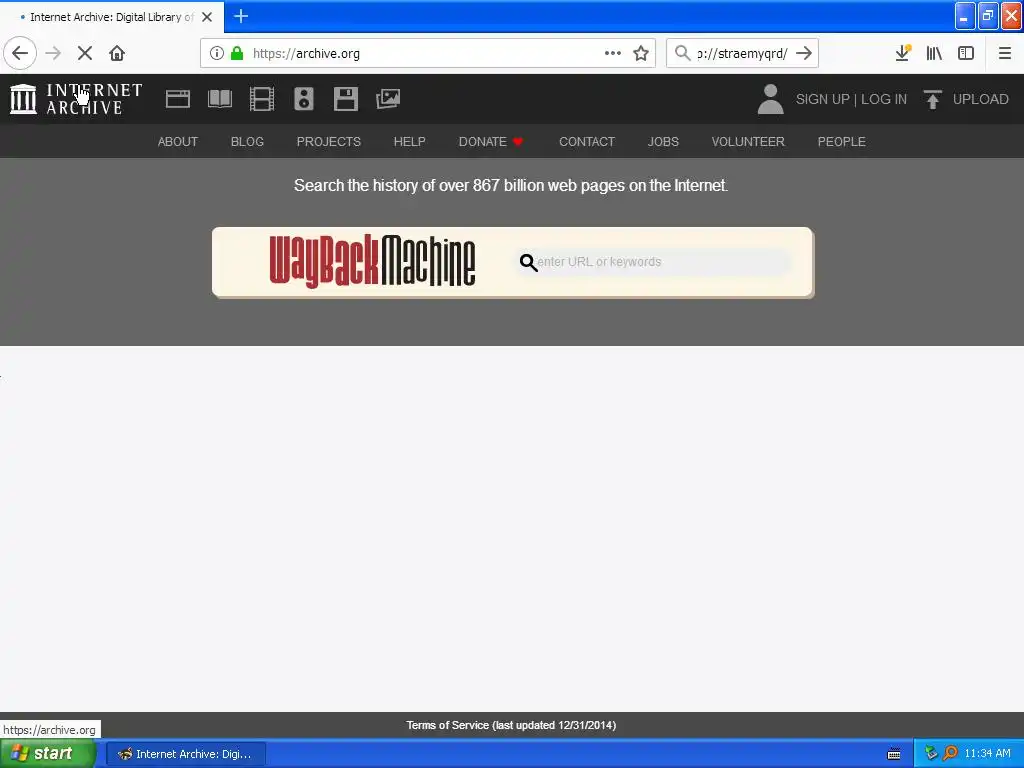1024x768 pixels.
Task: Open page actions three-dots menu
Action: [x=613, y=53]
